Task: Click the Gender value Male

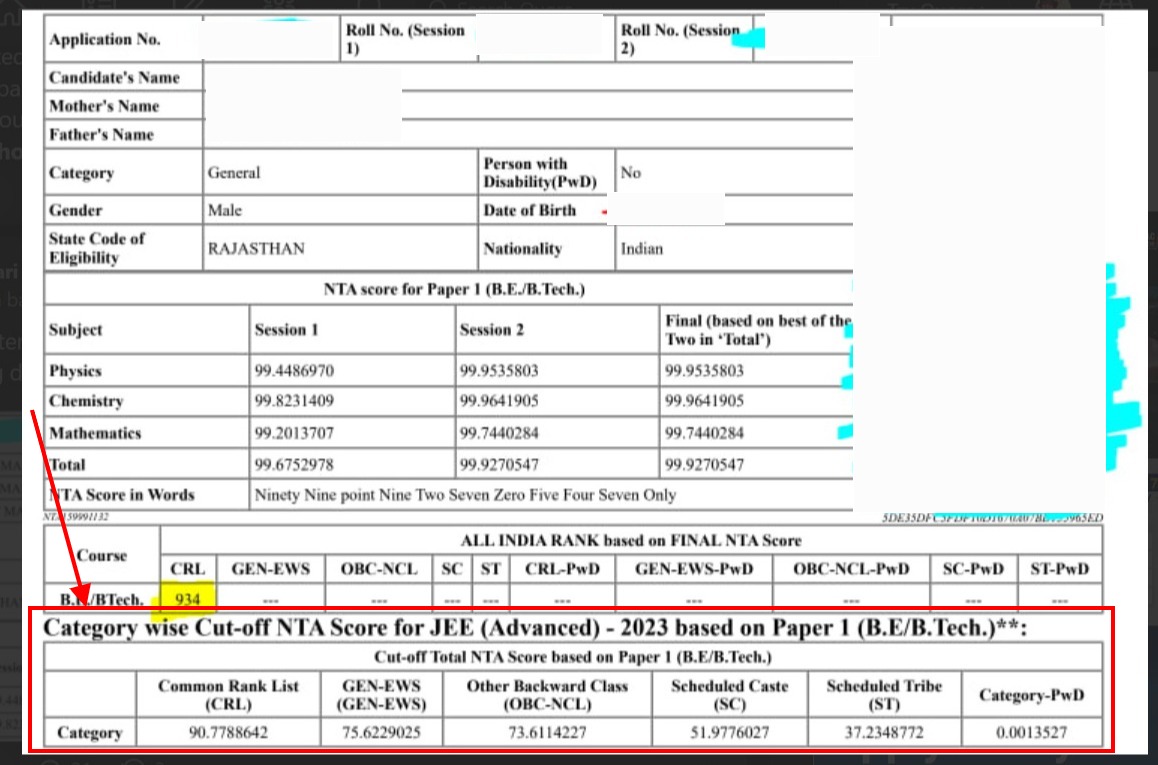Action: (x=225, y=210)
